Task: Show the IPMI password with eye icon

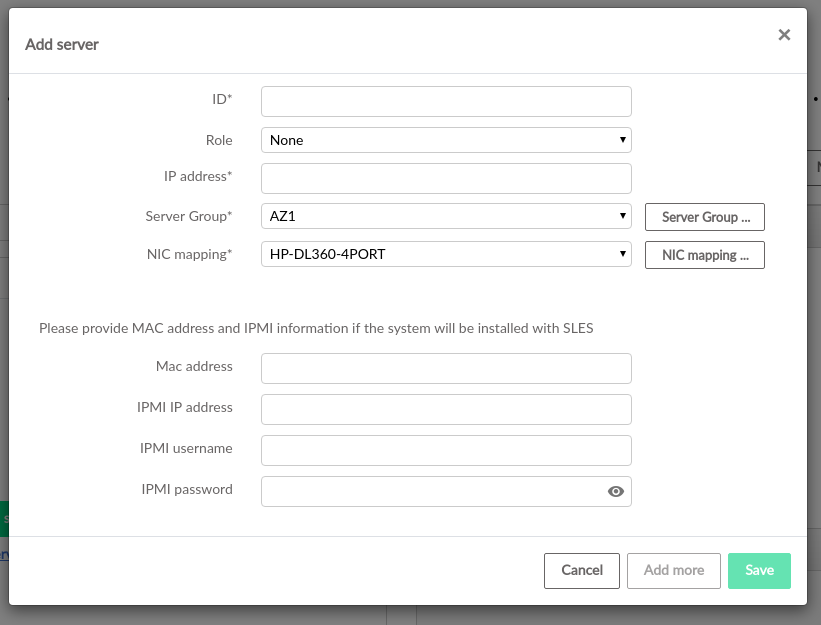Action: point(616,491)
